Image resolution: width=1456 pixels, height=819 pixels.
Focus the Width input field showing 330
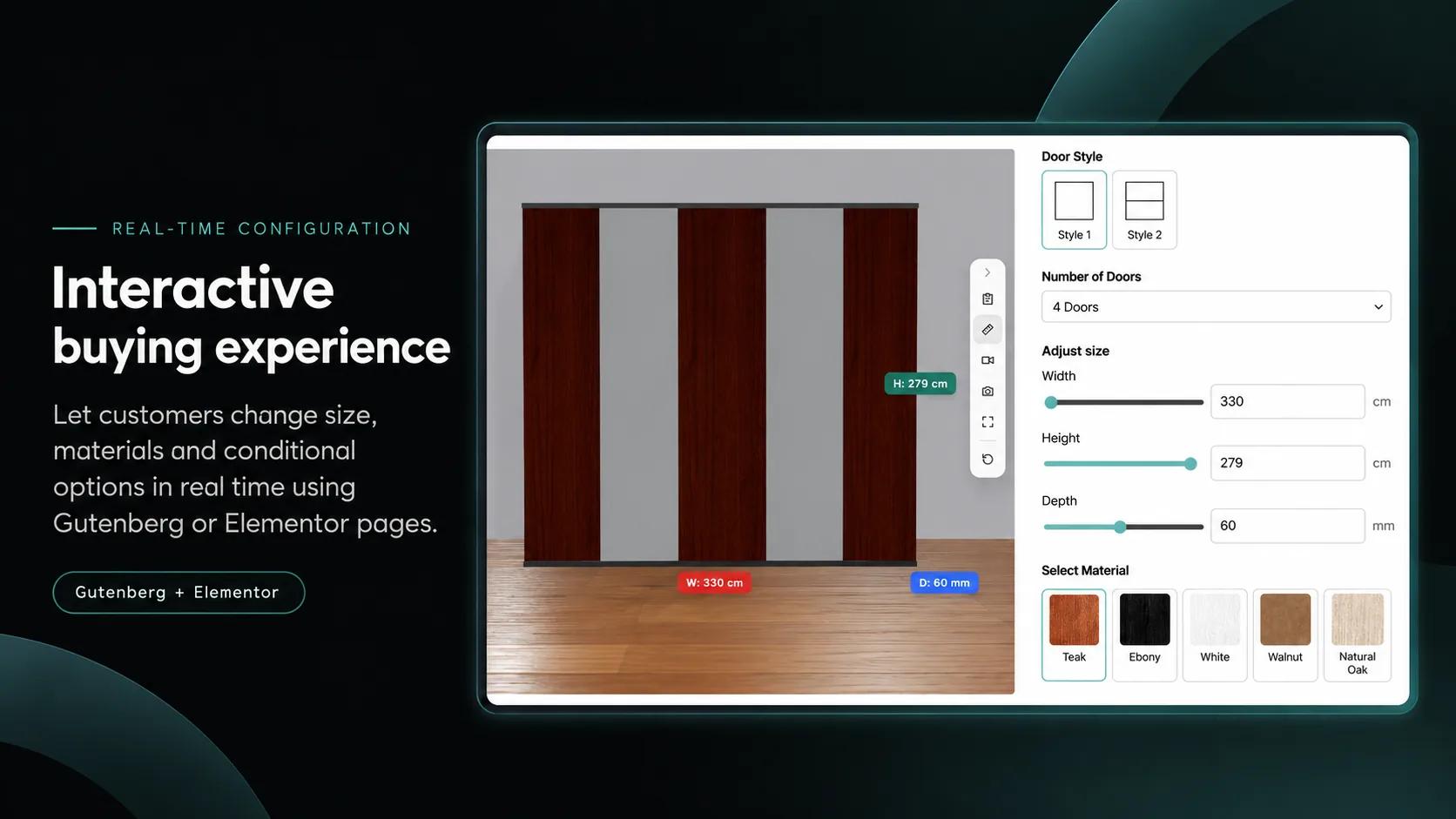[x=1287, y=401]
